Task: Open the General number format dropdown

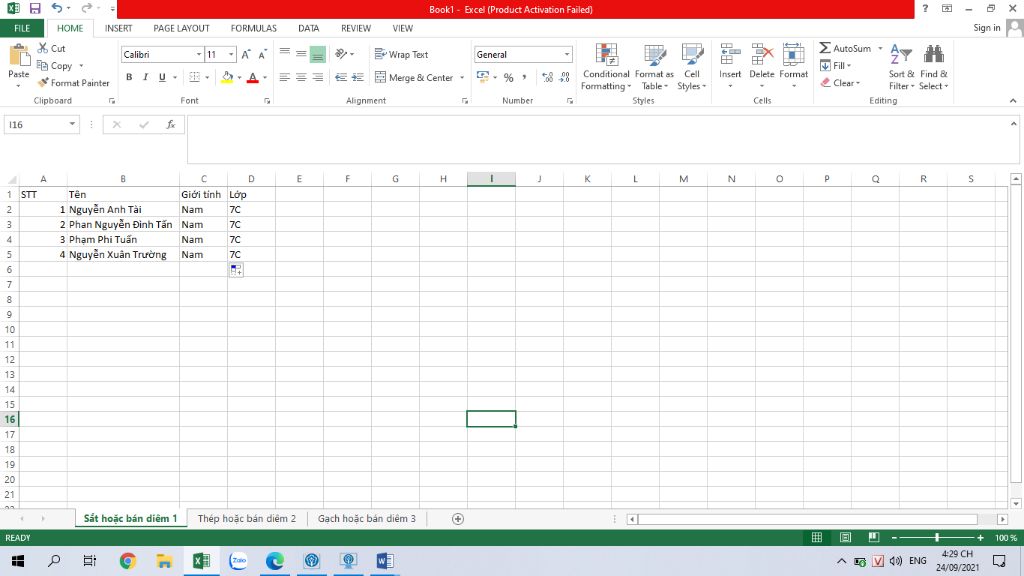Action: [x=567, y=55]
